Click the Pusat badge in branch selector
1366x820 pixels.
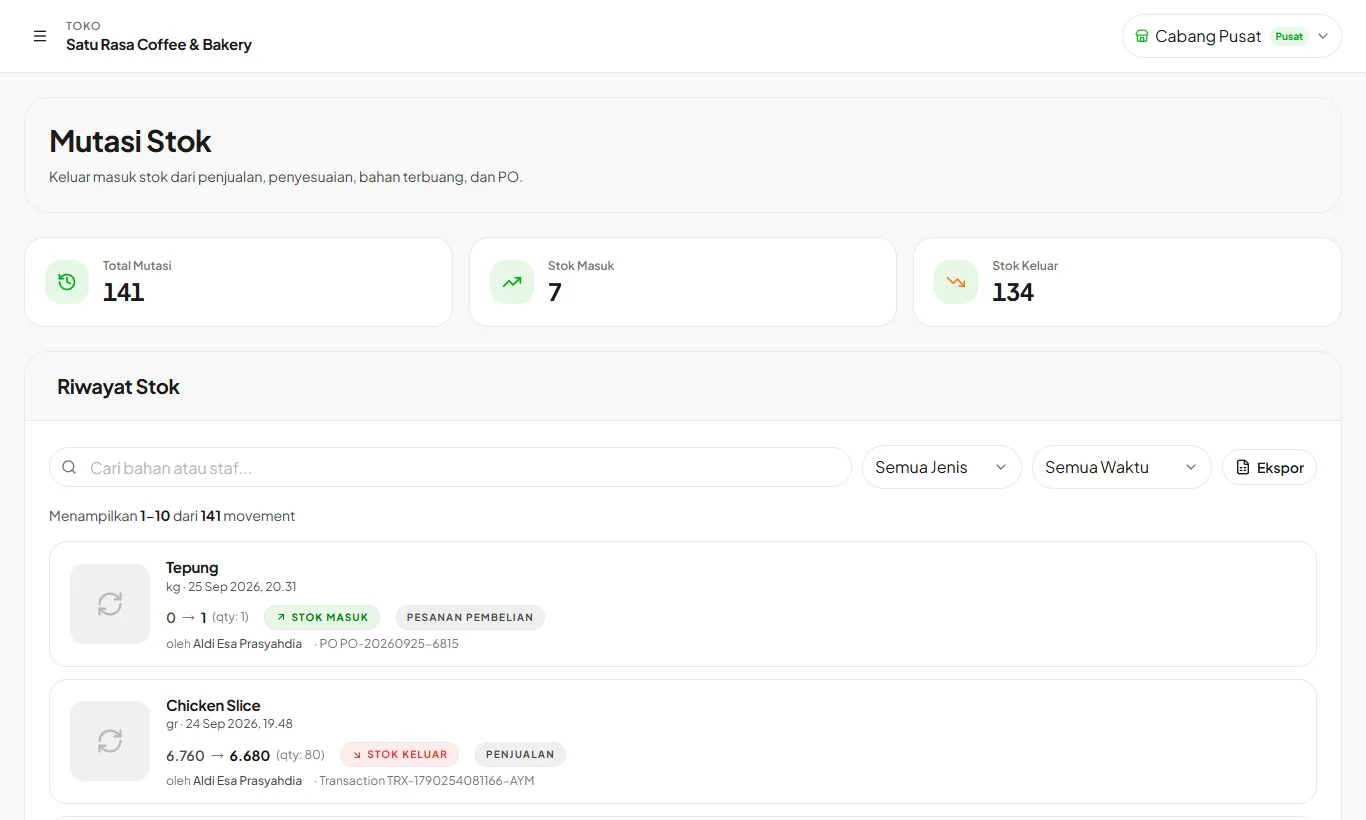point(1289,36)
